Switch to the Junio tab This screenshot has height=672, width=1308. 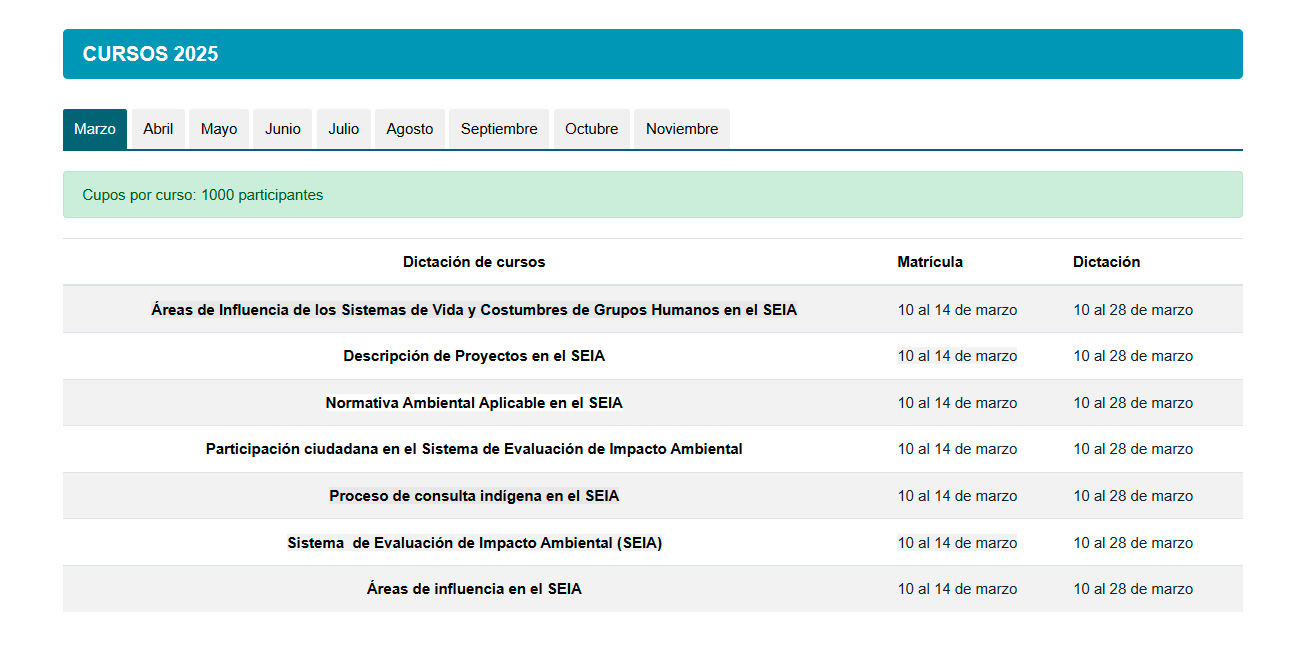[283, 129]
